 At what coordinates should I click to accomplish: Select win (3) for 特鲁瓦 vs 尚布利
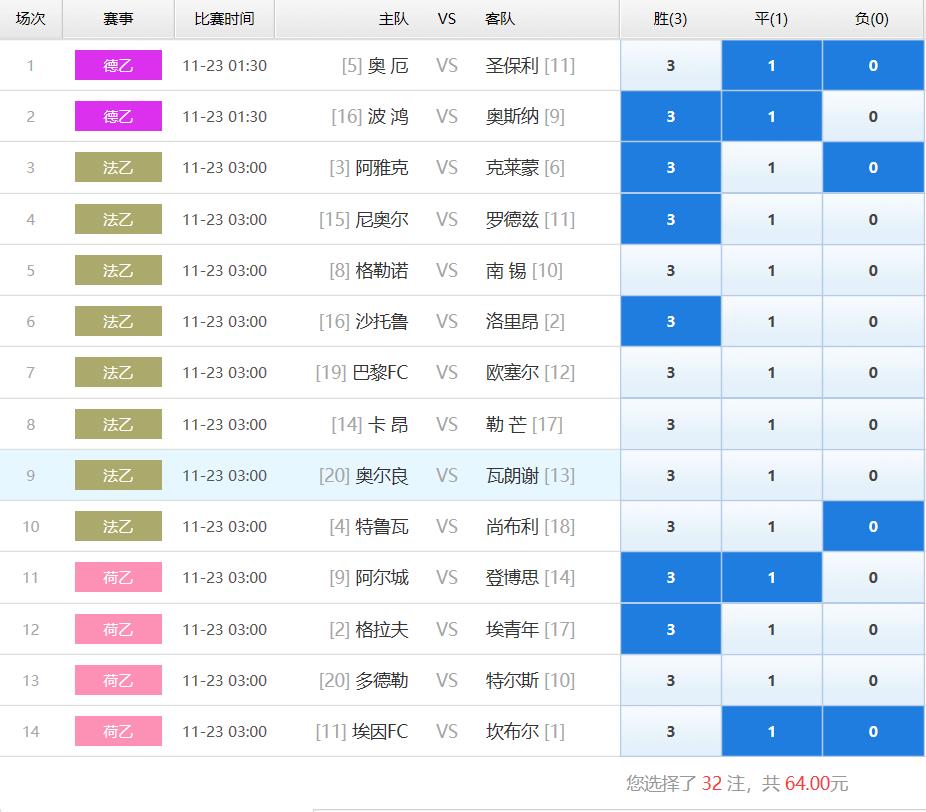click(671, 526)
